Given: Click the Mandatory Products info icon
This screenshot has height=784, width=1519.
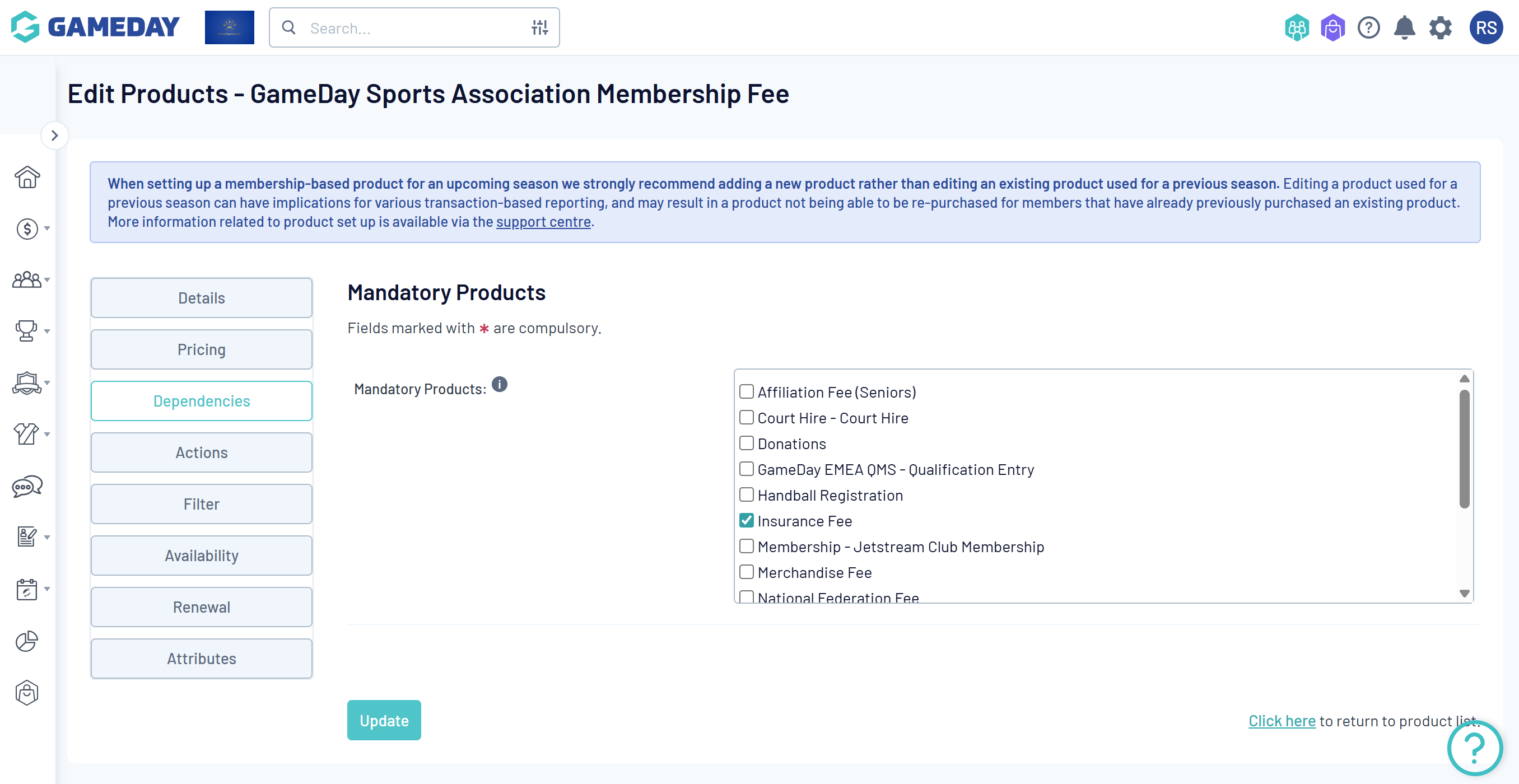Looking at the screenshot, I should coord(500,385).
